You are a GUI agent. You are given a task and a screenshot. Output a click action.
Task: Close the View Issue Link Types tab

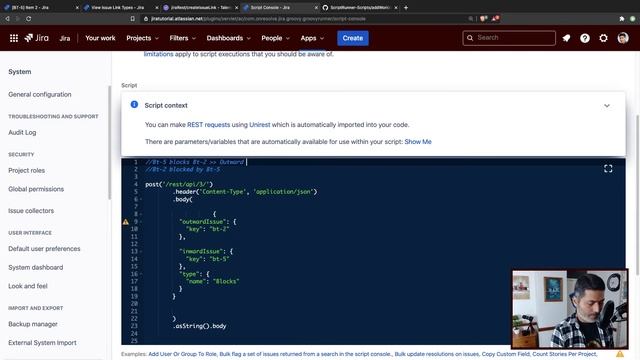[x=157, y=7]
